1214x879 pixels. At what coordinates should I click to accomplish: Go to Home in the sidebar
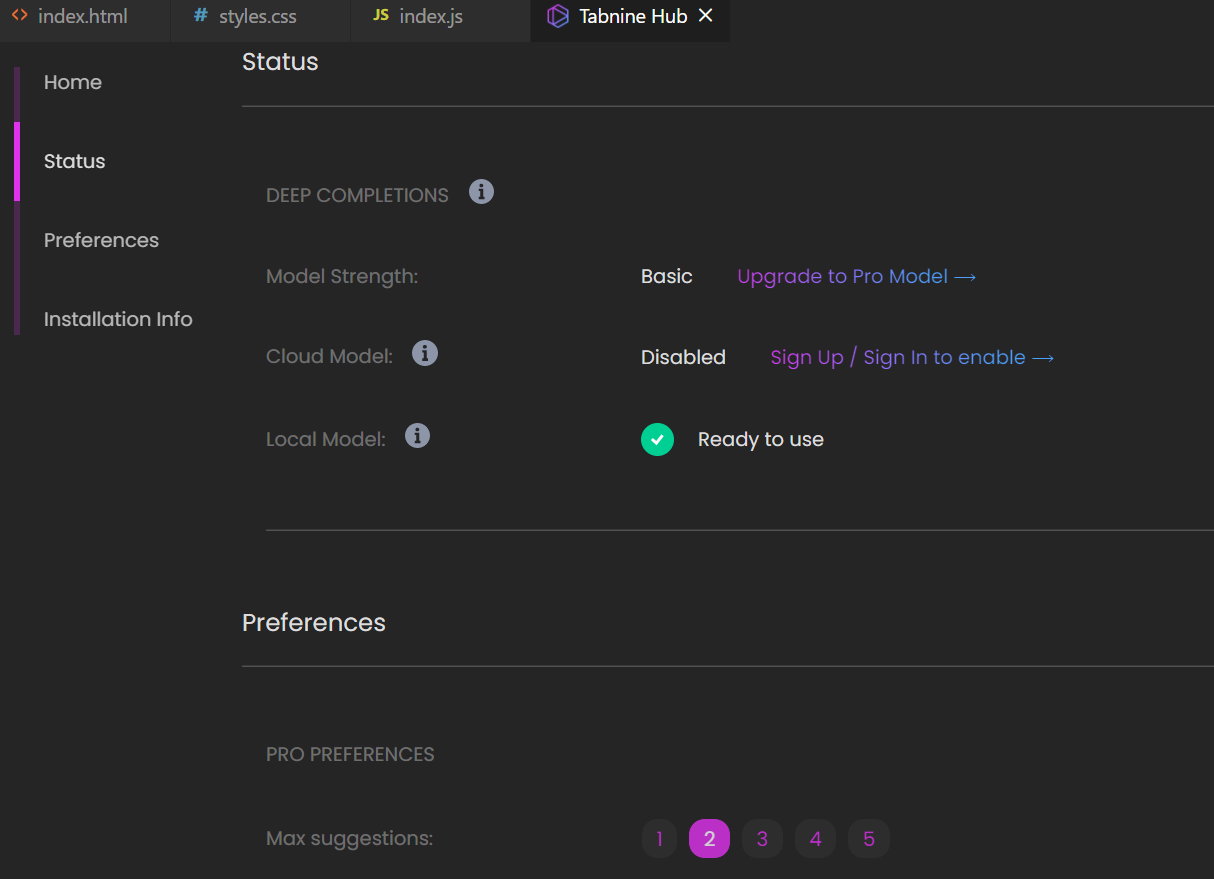pos(73,82)
